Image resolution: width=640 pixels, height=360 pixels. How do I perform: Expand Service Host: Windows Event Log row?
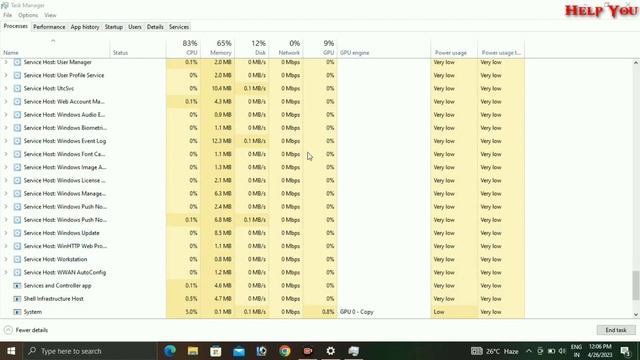point(6,141)
